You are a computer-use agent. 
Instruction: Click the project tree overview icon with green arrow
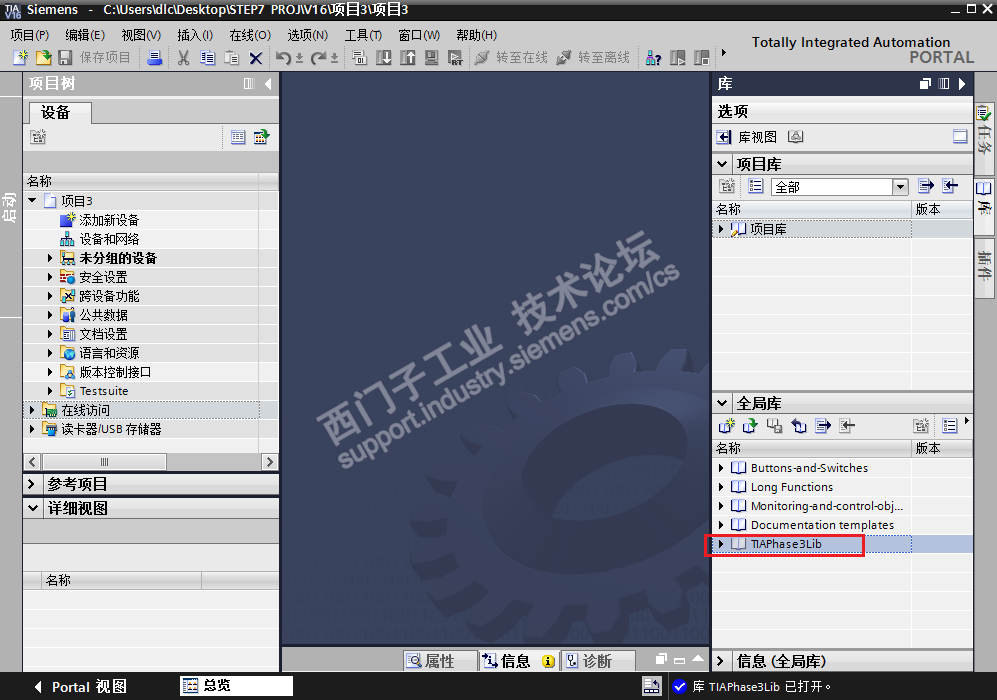pos(262,137)
